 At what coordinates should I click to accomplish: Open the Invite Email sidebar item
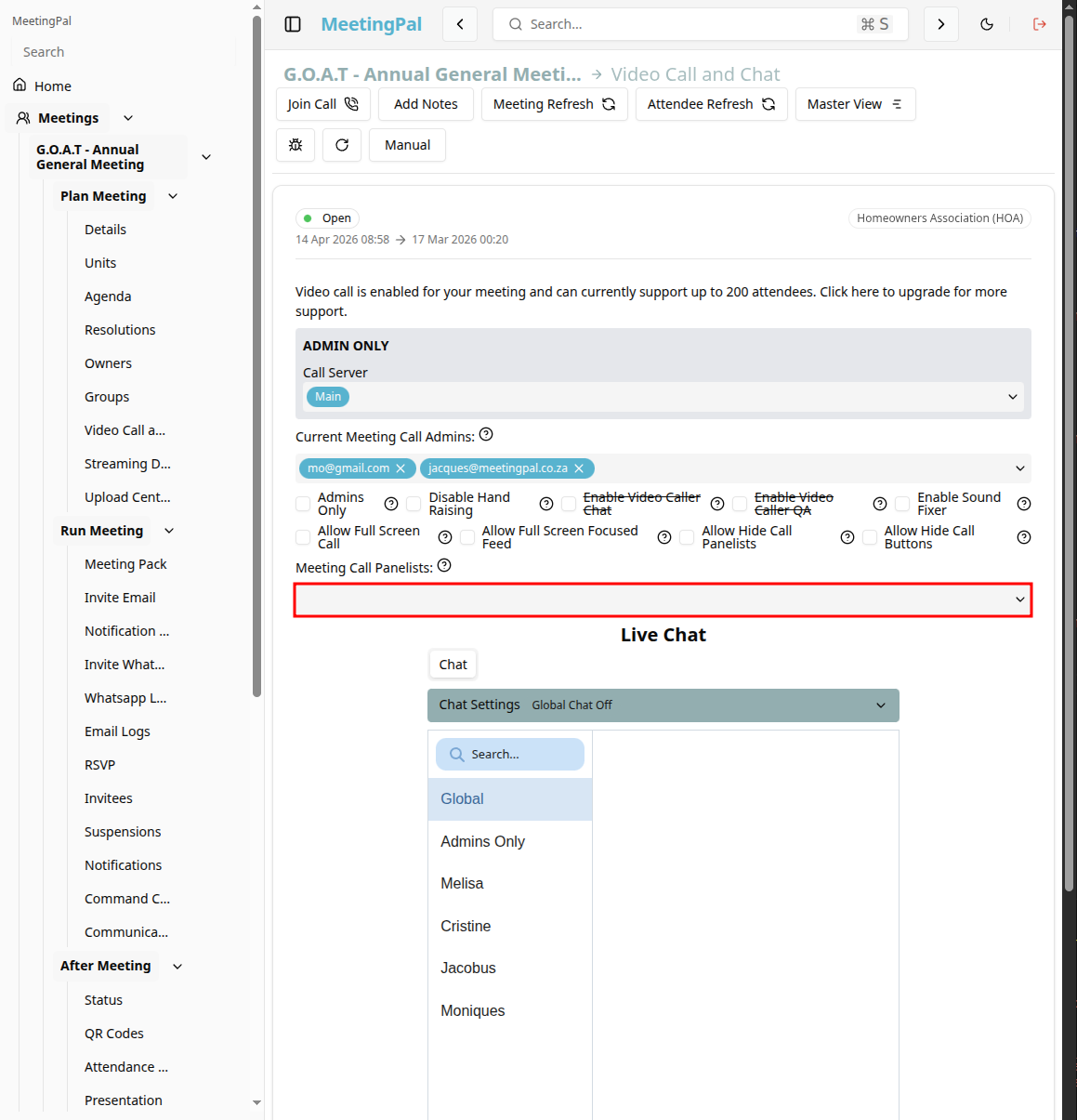(x=120, y=598)
